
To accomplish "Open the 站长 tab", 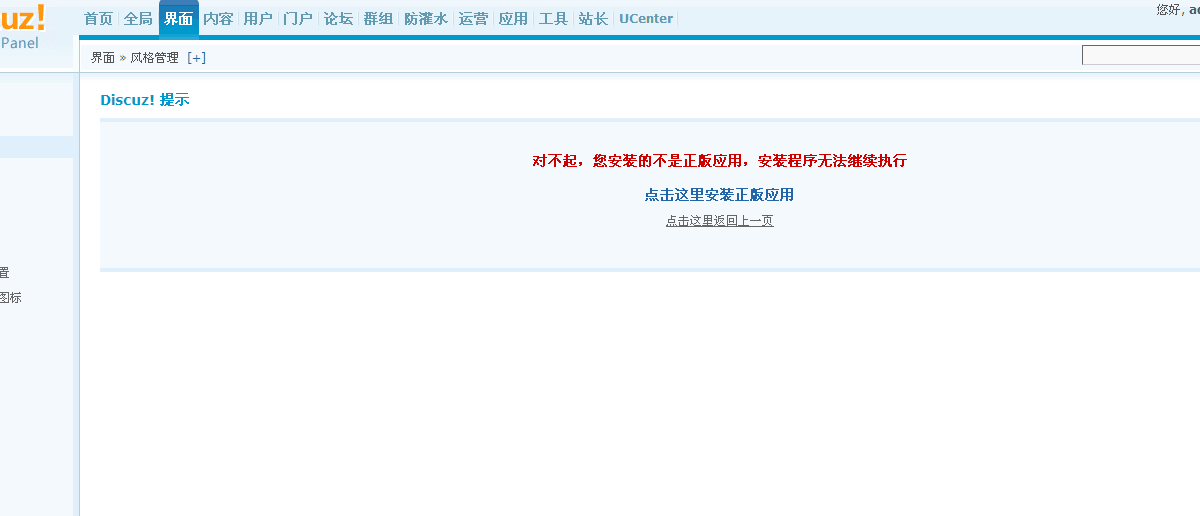I will [x=593, y=19].
